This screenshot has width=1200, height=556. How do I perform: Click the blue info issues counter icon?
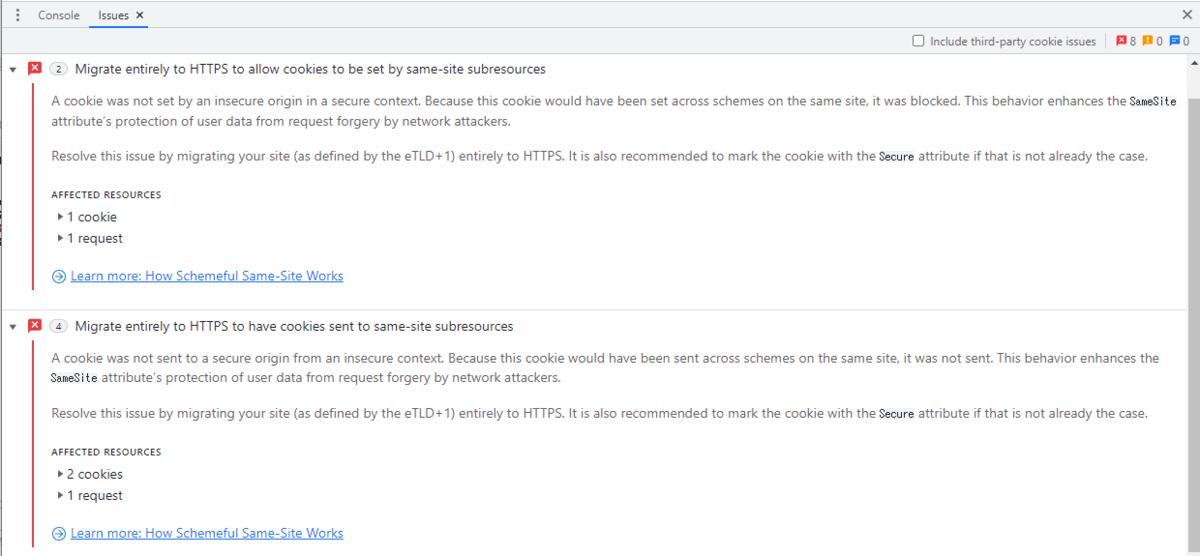[1174, 42]
